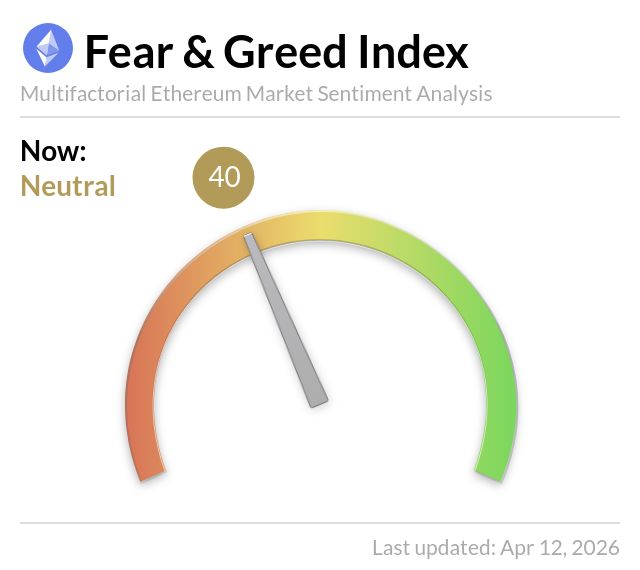Click the Ethereum diamond logo icon
640x570 pixels.
pyautogui.click(x=48, y=50)
